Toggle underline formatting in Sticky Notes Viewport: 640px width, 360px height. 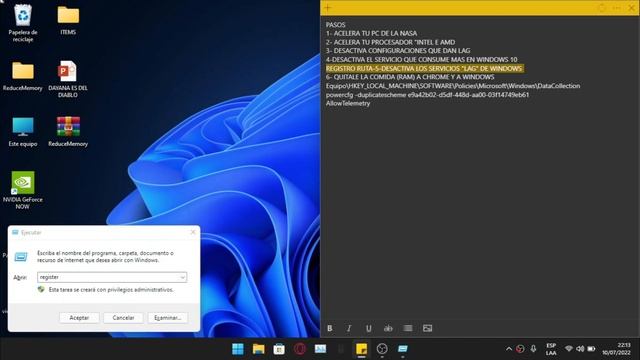pos(369,328)
